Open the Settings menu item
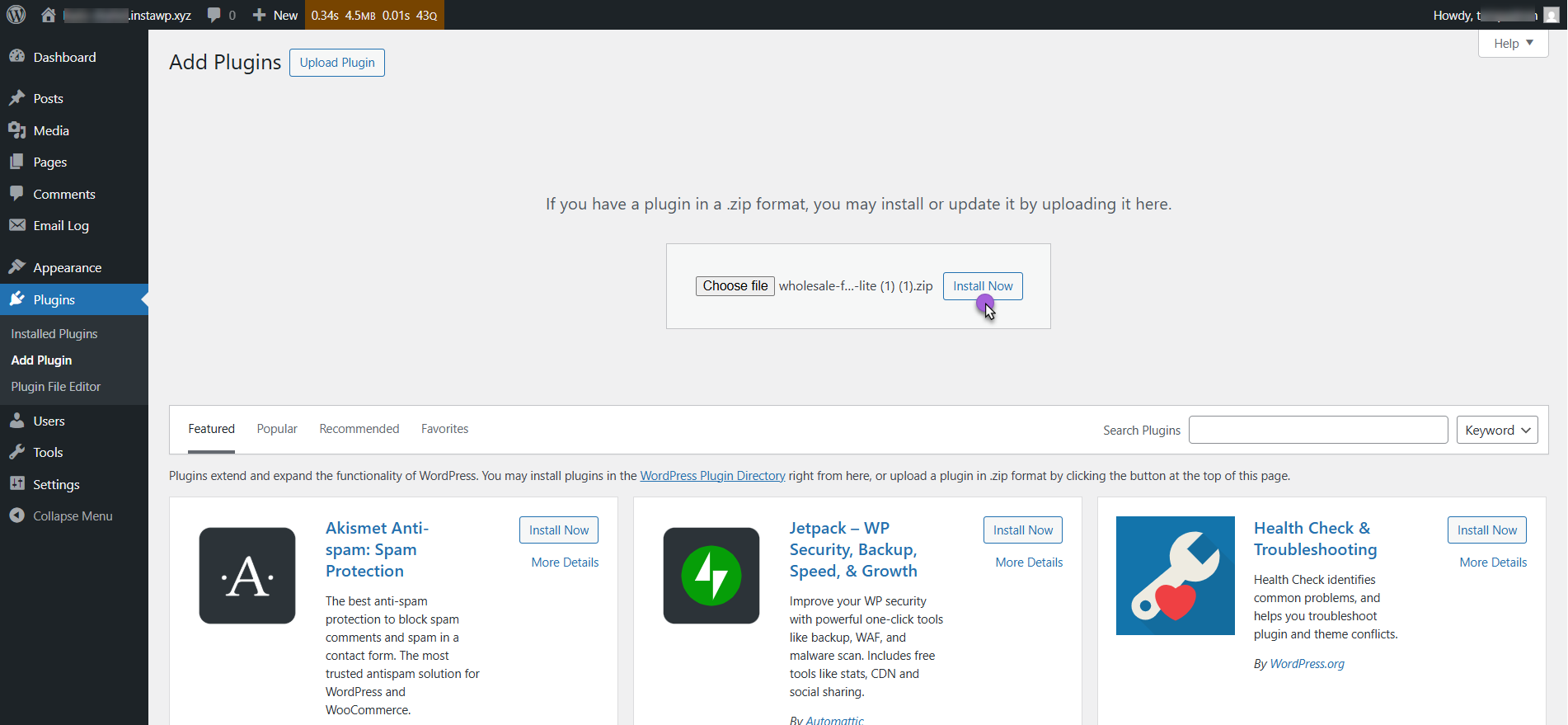The width and height of the screenshot is (1568, 725). 74,484
